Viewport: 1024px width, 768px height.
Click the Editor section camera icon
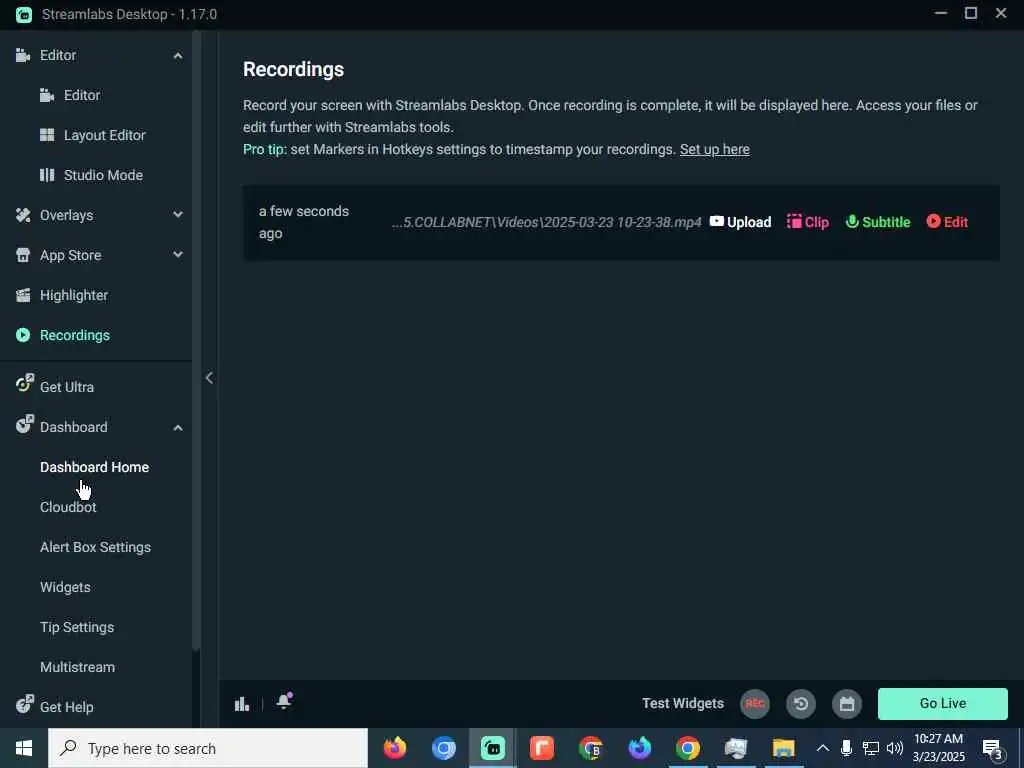(23, 56)
